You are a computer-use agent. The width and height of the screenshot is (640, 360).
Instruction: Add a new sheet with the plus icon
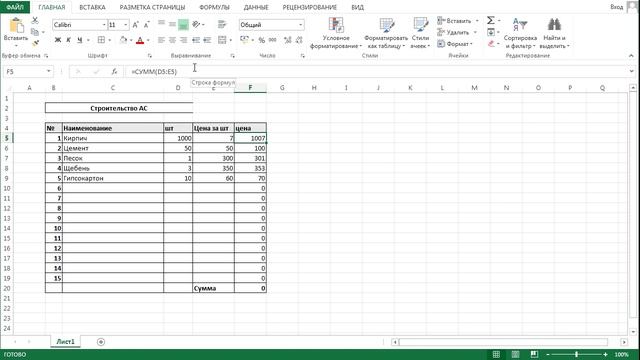pyautogui.click(x=101, y=342)
